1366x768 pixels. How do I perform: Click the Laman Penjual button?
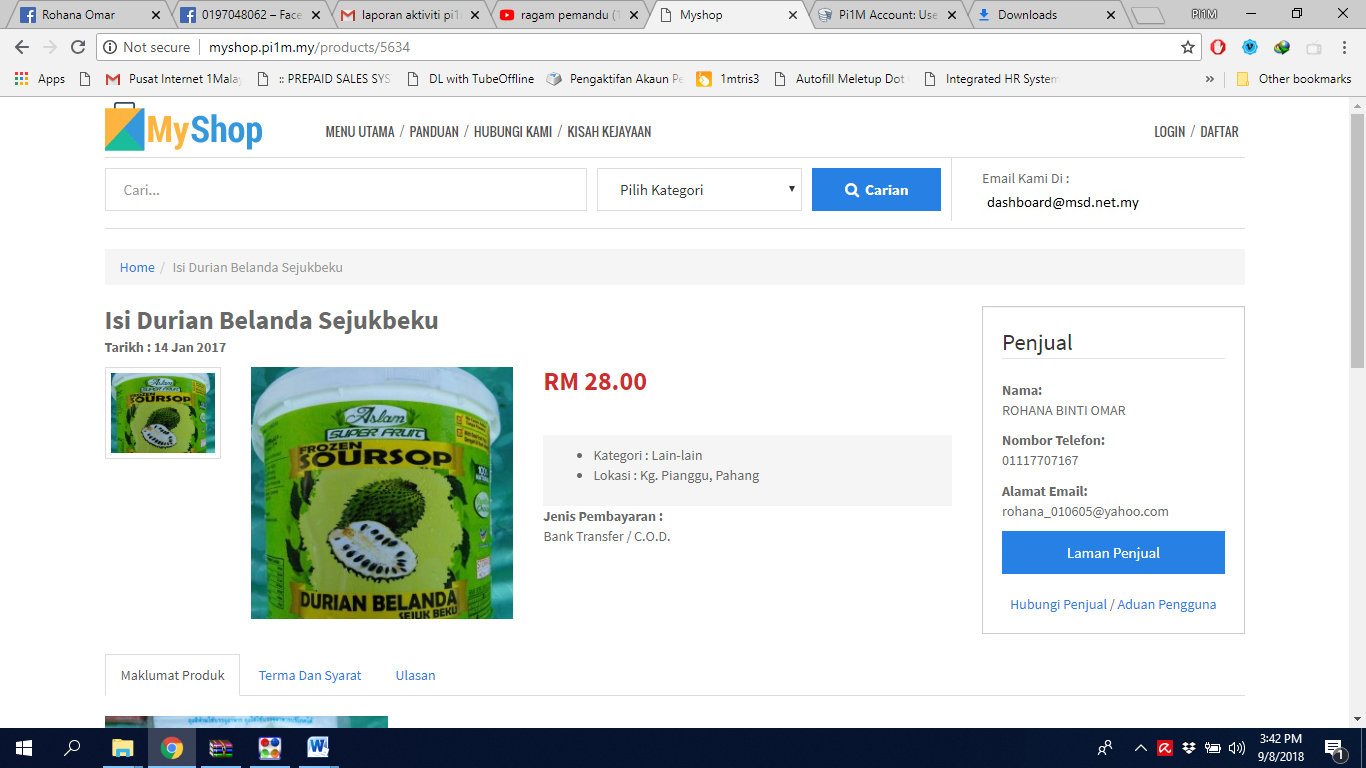pos(1113,553)
